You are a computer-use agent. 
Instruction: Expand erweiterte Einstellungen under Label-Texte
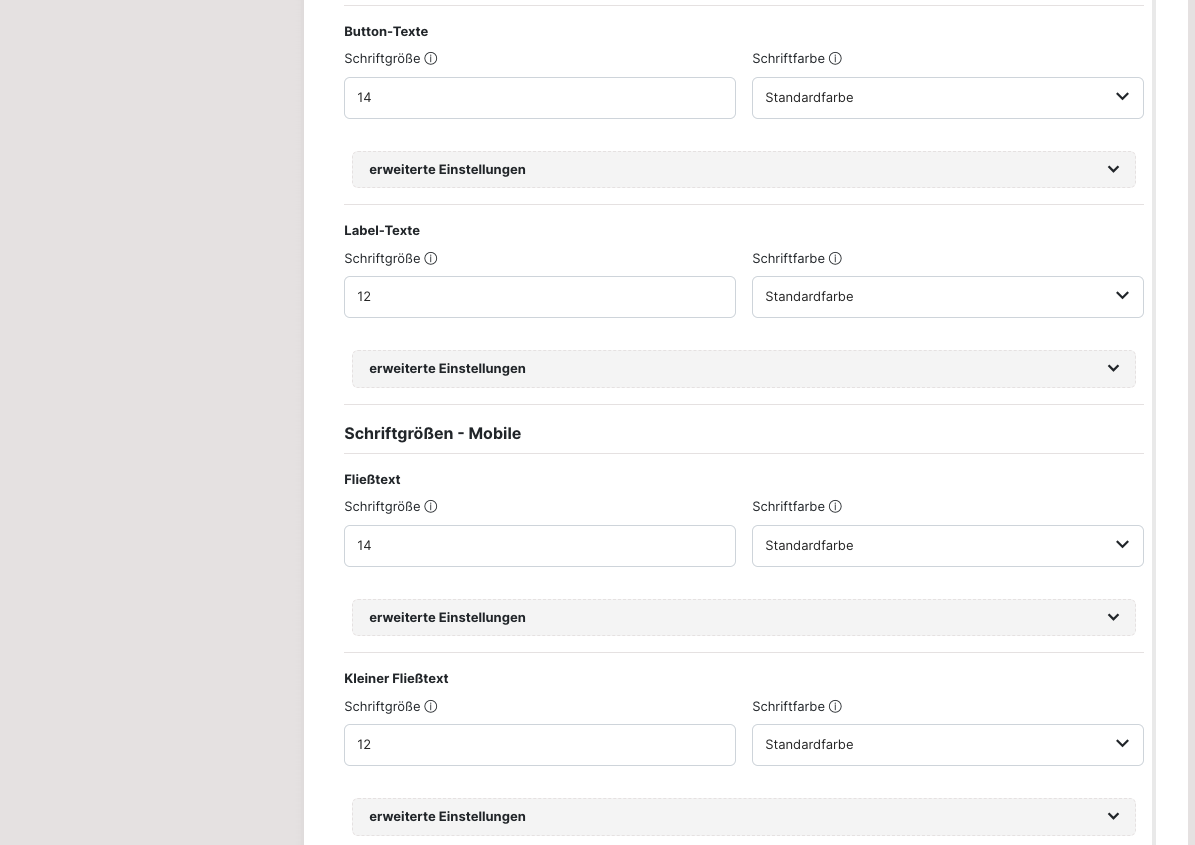743,369
